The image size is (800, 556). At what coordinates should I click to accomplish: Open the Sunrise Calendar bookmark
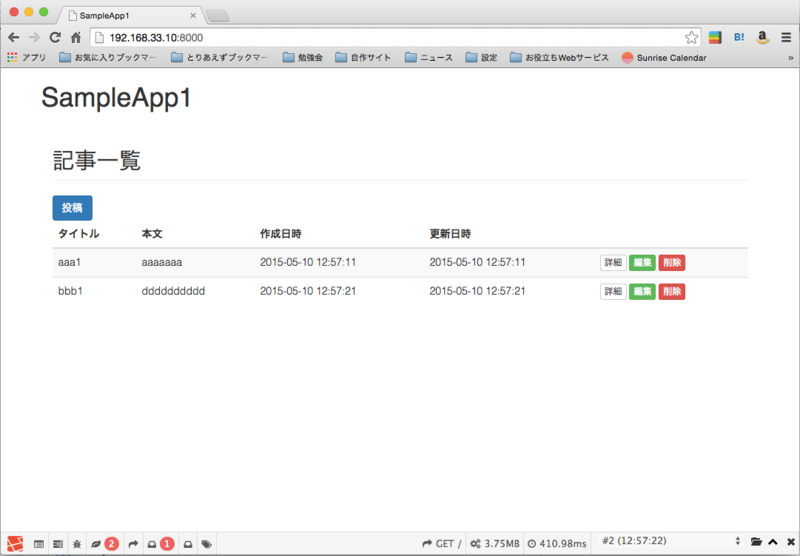[664, 58]
